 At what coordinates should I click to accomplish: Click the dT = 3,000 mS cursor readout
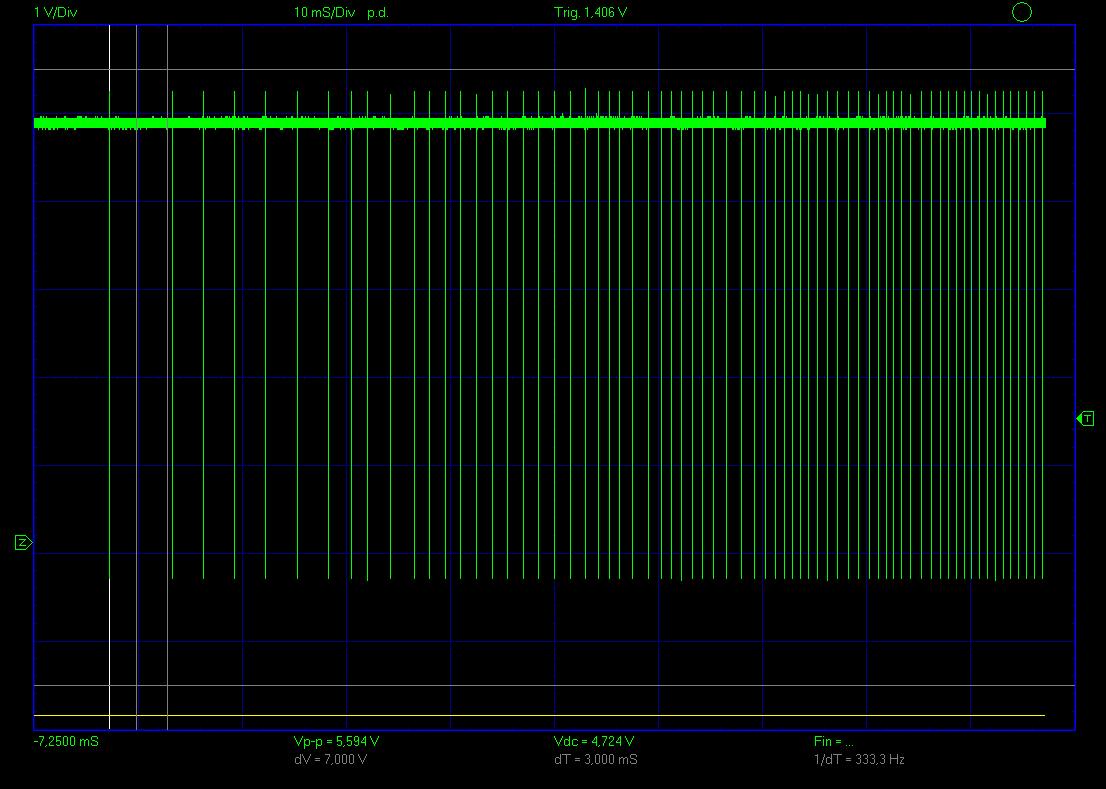(596, 759)
